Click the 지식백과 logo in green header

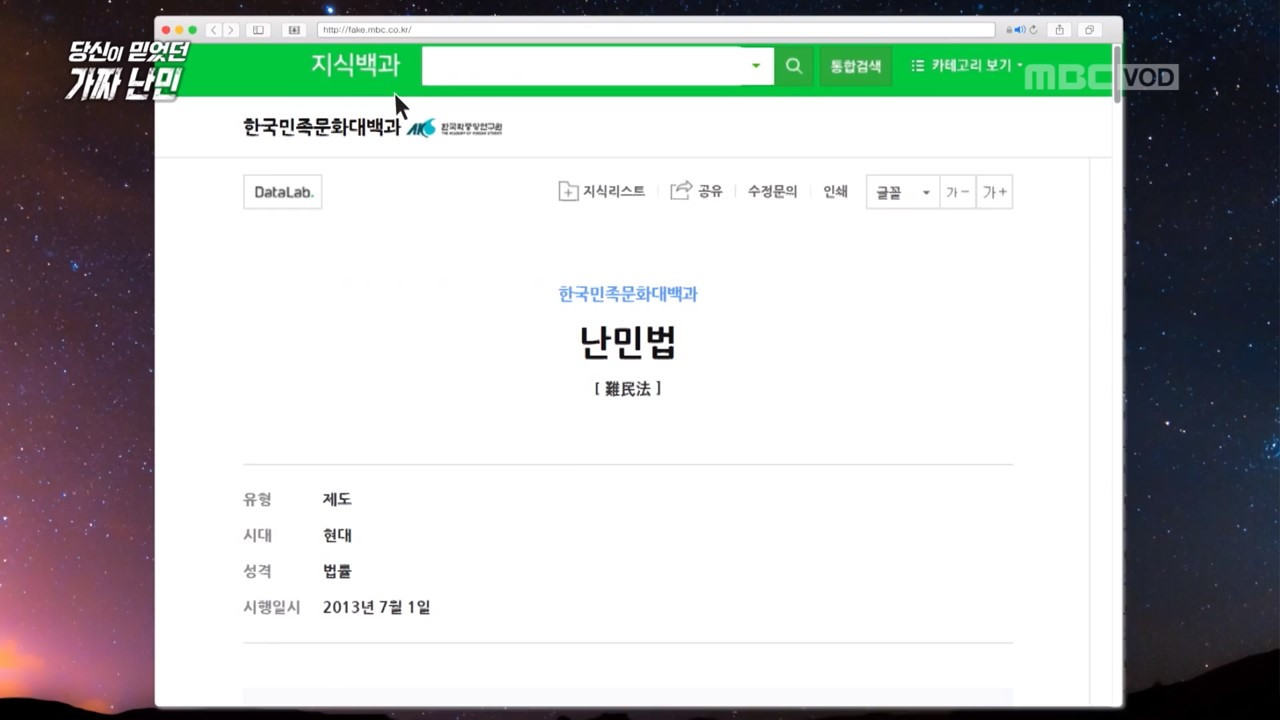355,65
